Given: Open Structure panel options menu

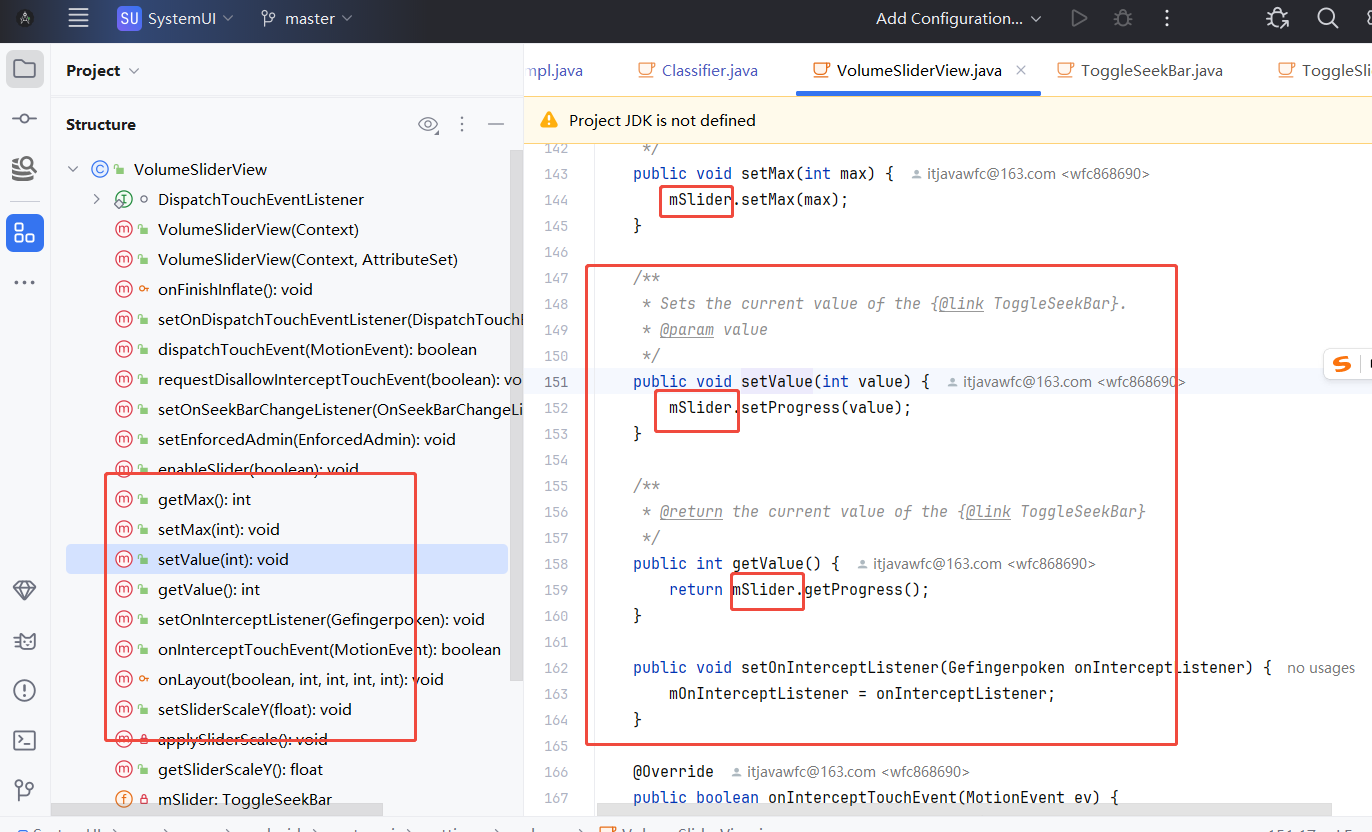Looking at the screenshot, I should 462,124.
